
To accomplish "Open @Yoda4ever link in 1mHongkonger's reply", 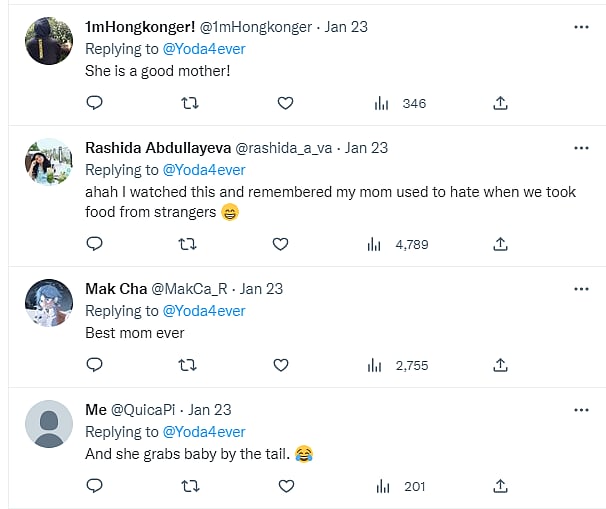I will pyautogui.click(x=205, y=48).
